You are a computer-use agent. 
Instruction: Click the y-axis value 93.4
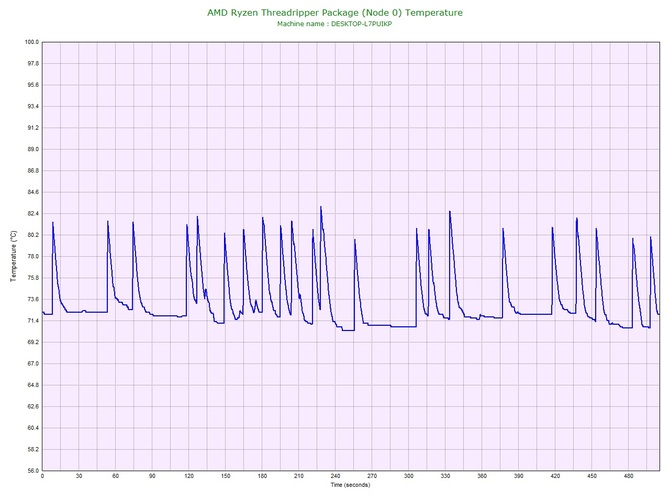(33, 106)
